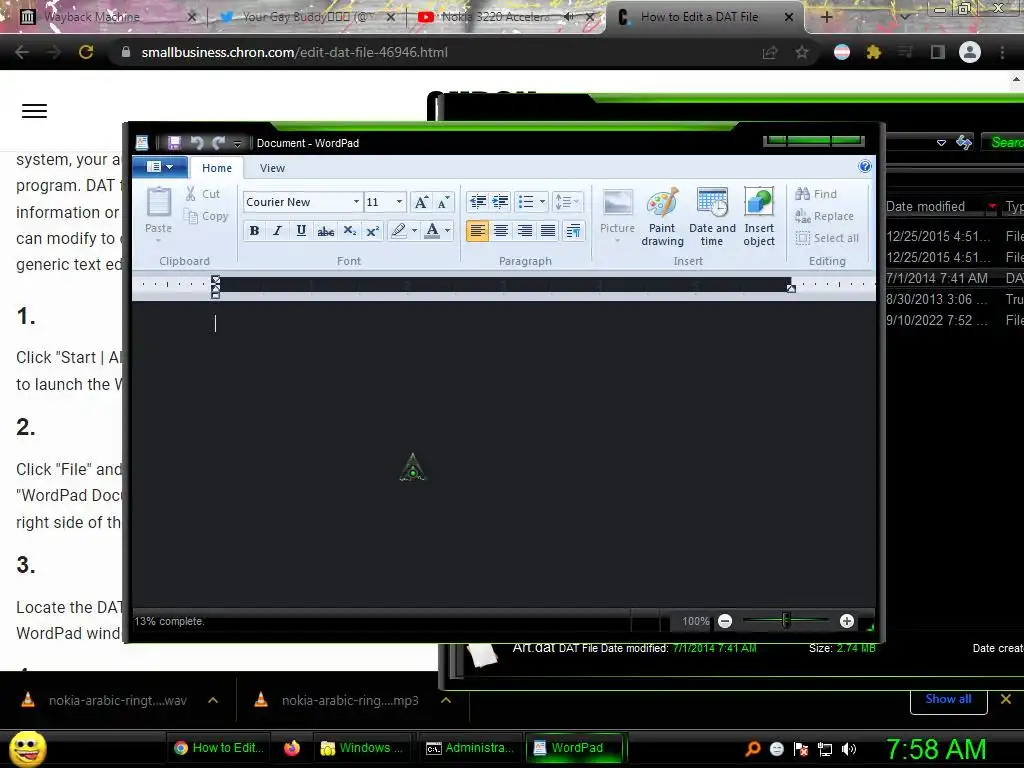Screen dimensions: 1024x768
Task: Toggle Underline formatting in WordPad
Action: [x=301, y=231]
